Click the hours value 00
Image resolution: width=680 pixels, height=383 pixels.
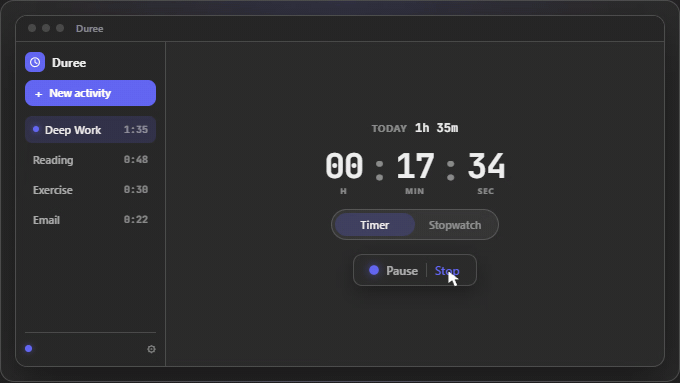(x=344, y=166)
